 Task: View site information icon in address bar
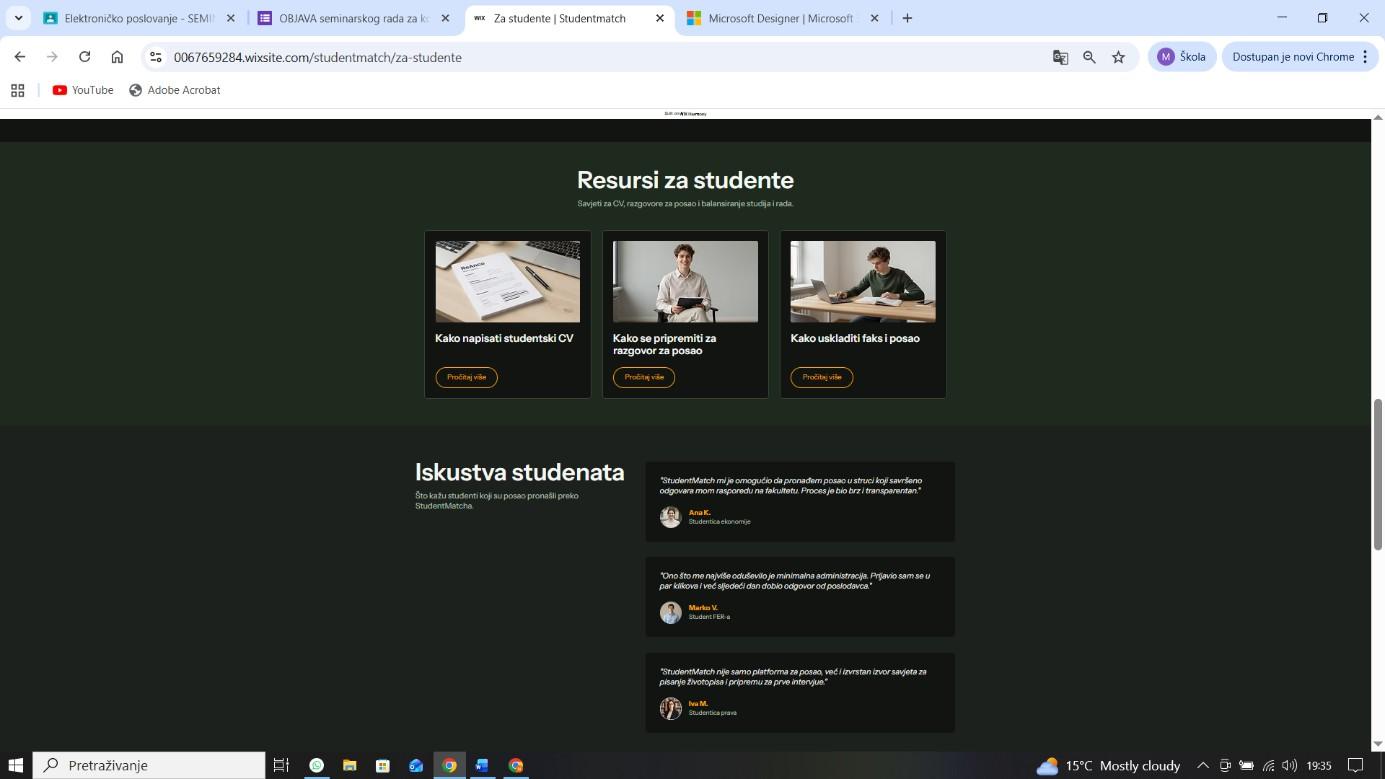click(x=156, y=57)
